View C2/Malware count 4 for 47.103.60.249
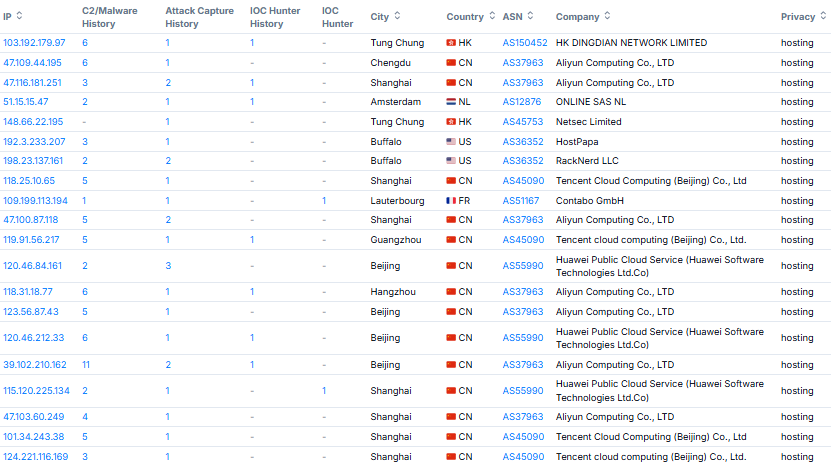 click(85, 417)
